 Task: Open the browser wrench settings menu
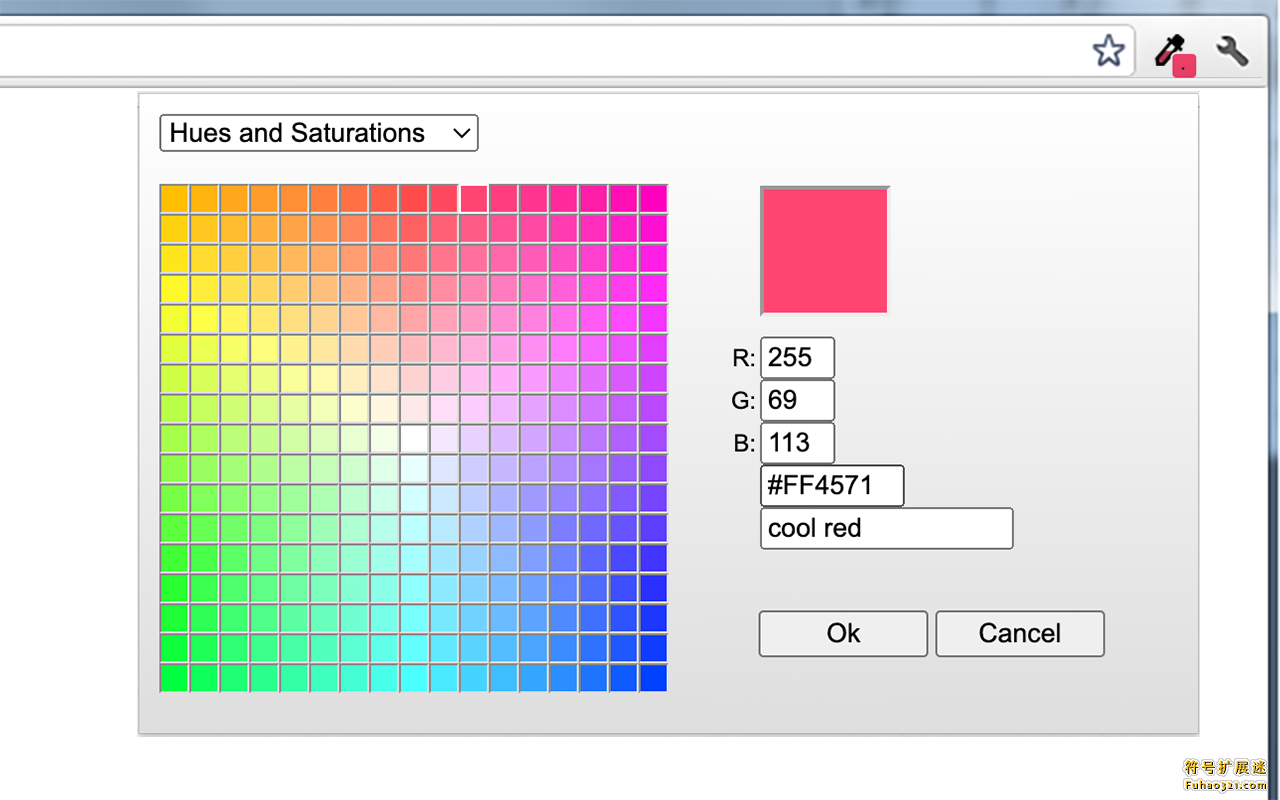(x=1232, y=50)
